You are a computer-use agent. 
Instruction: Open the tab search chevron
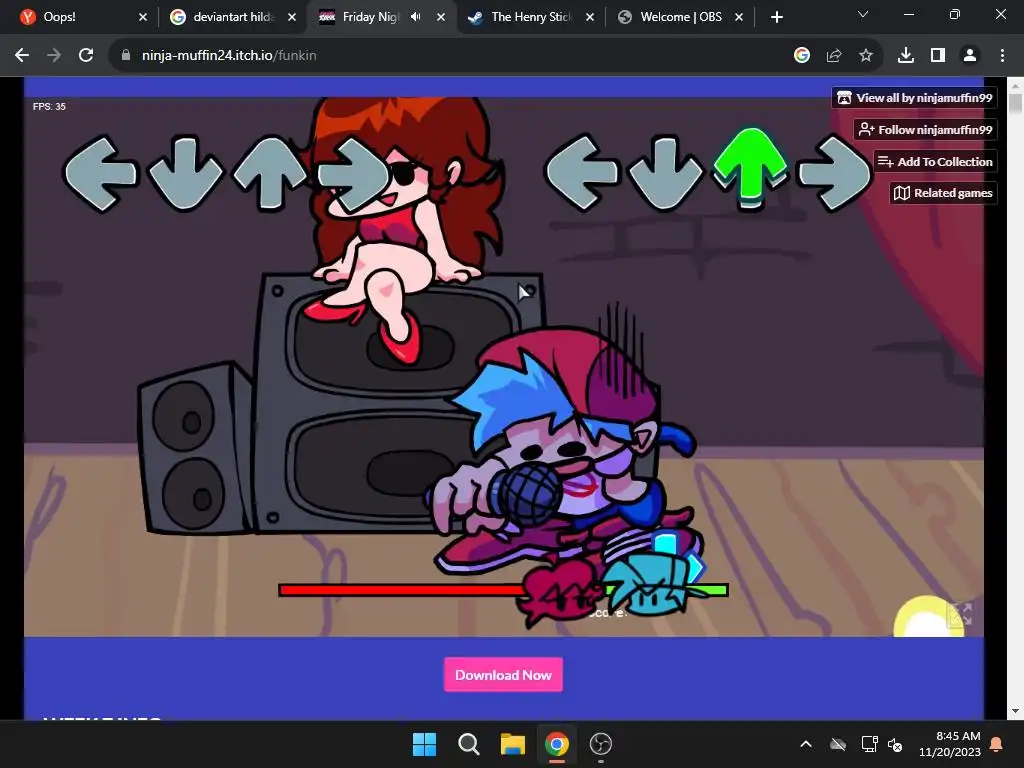click(863, 14)
